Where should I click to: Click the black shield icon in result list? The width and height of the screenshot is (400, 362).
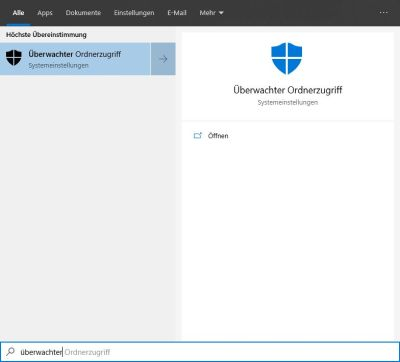14,58
